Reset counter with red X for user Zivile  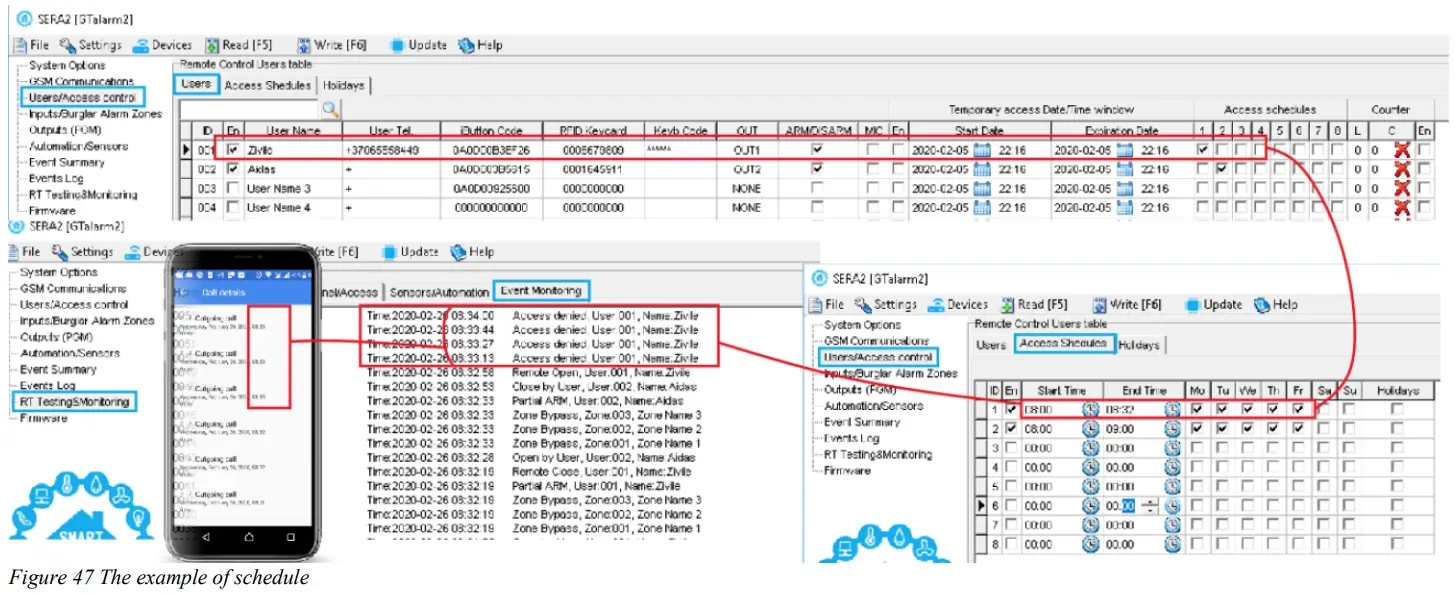pyautogui.click(x=1403, y=150)
